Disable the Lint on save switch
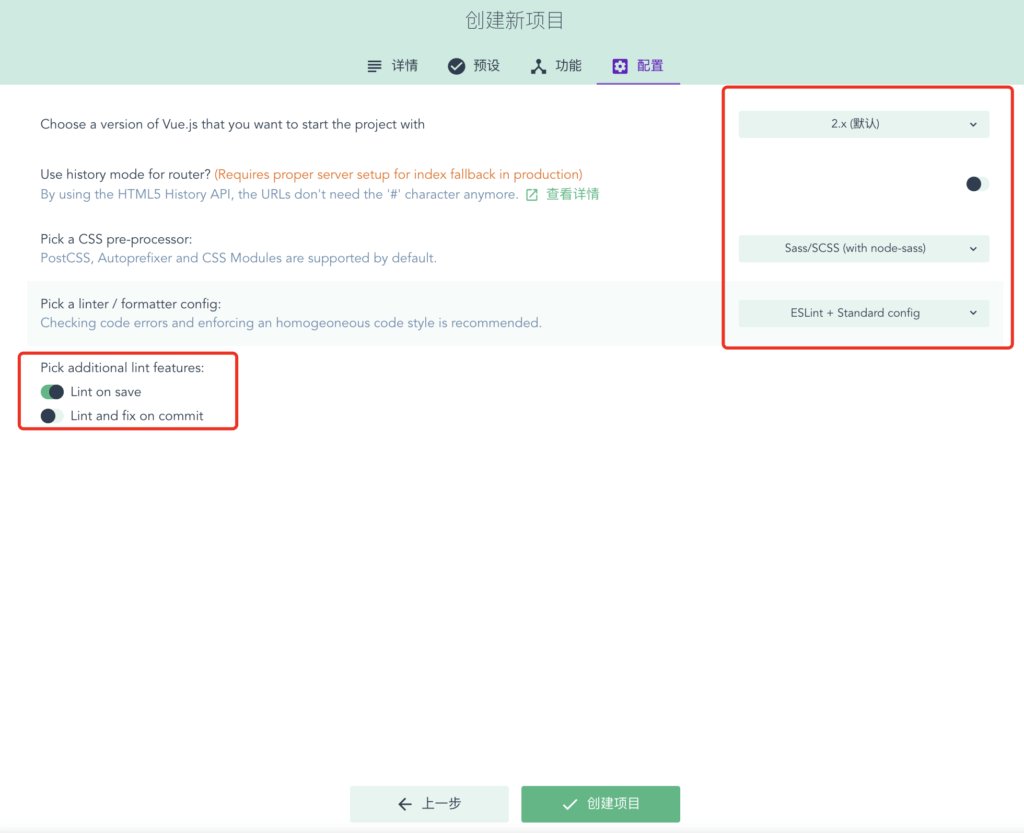 click(52, 392)
